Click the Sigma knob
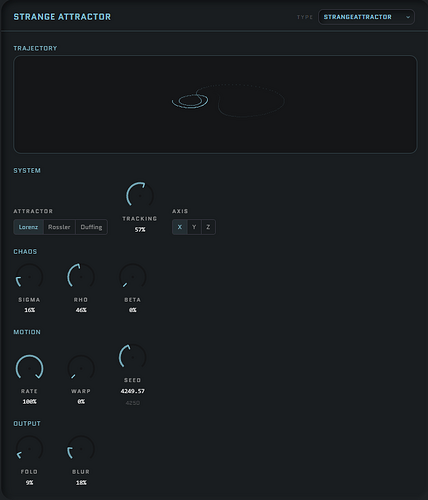This screenshot has height=500, width=428. click(x=29, y=277)
